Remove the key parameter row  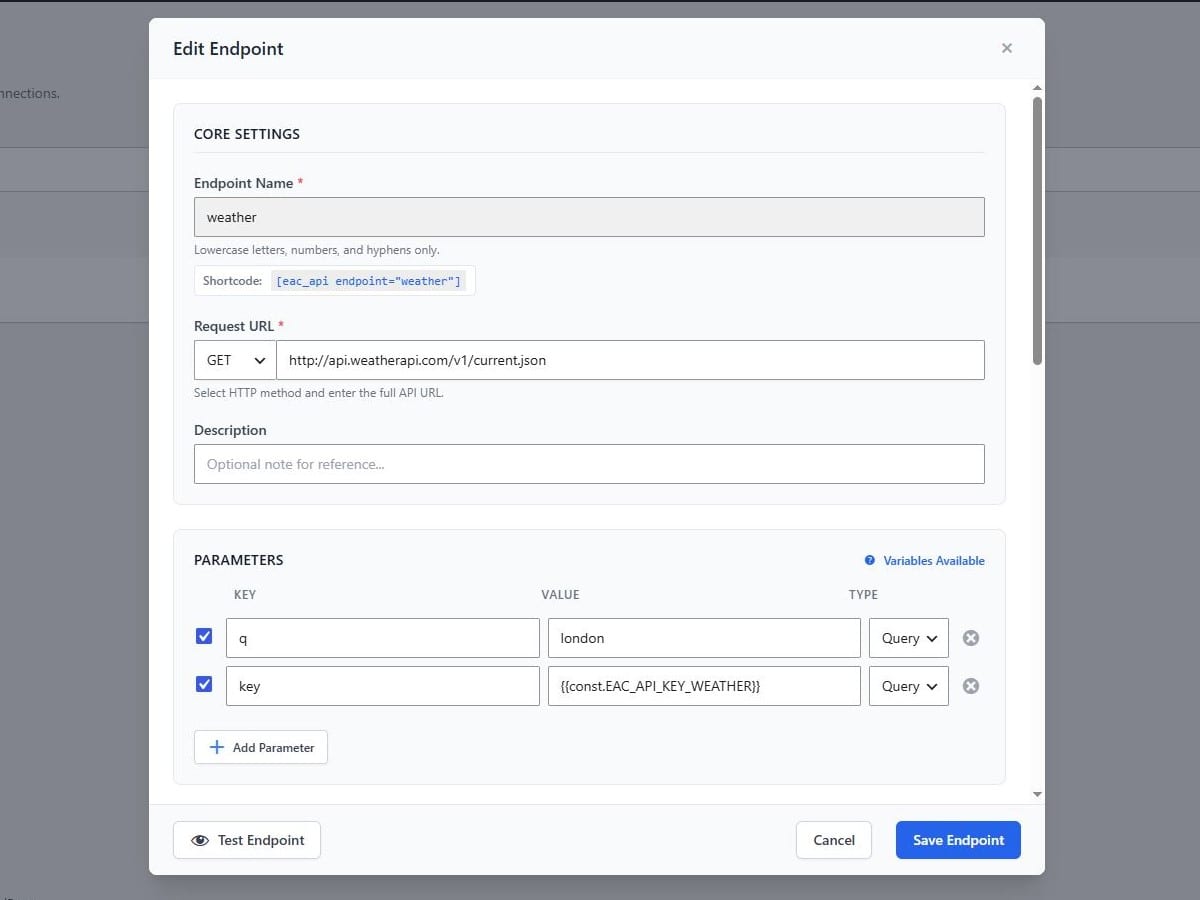(x=970, y=686)
